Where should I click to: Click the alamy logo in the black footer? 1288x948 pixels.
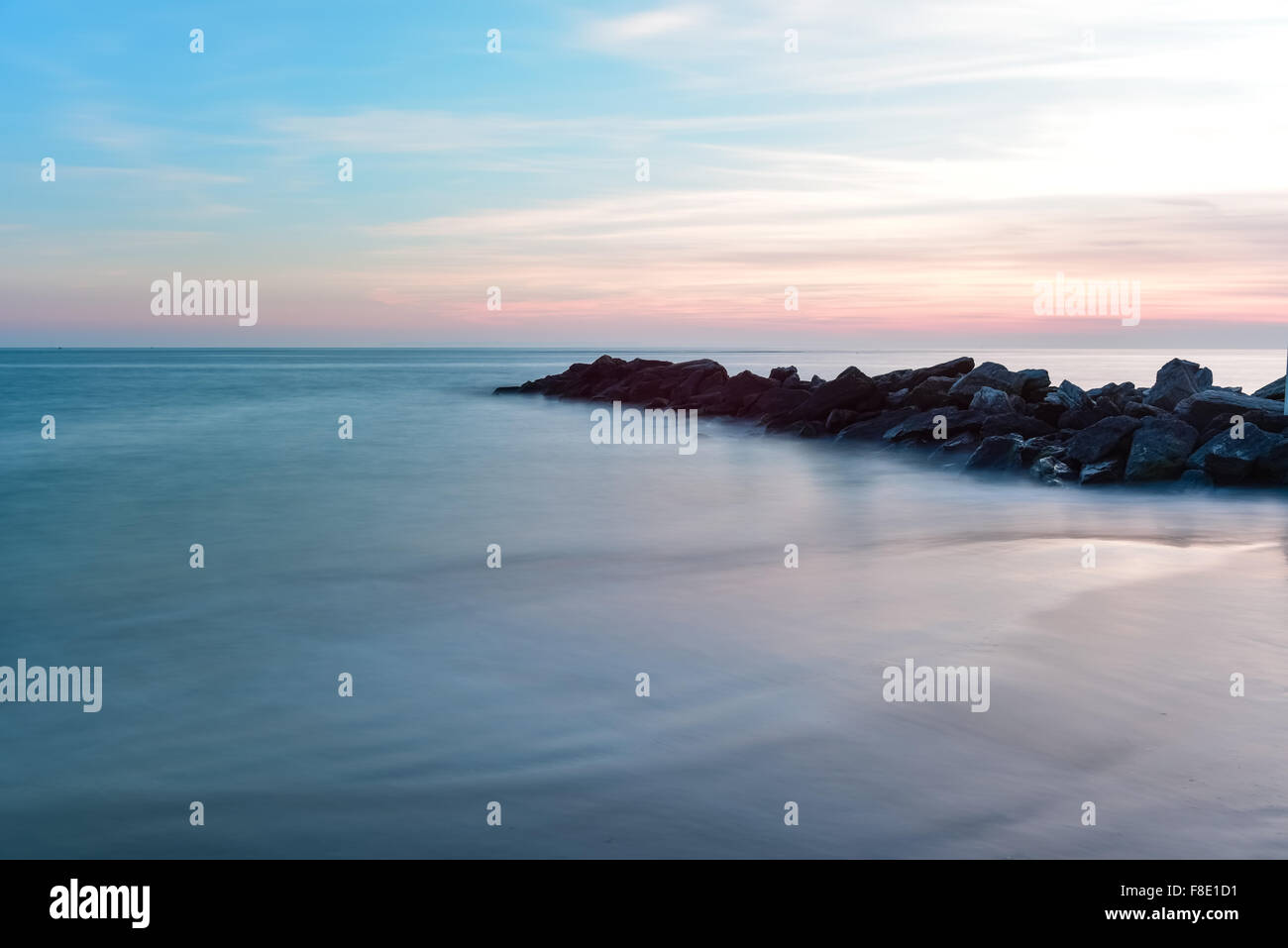pyautogui.click(x=100, y=903)
